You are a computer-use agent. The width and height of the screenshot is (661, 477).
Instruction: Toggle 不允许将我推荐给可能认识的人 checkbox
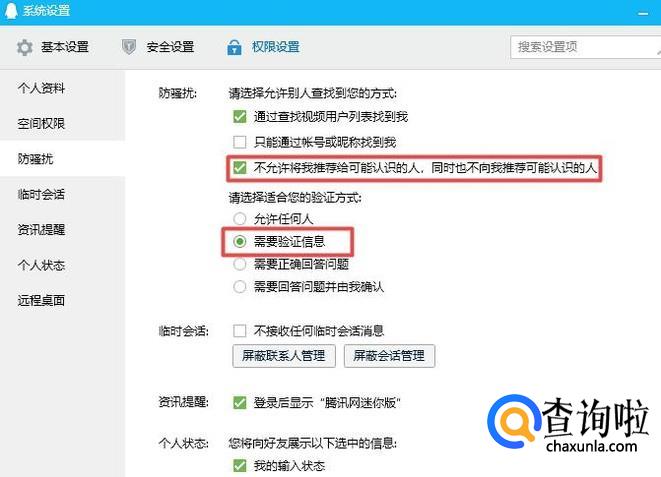(240, 168)
